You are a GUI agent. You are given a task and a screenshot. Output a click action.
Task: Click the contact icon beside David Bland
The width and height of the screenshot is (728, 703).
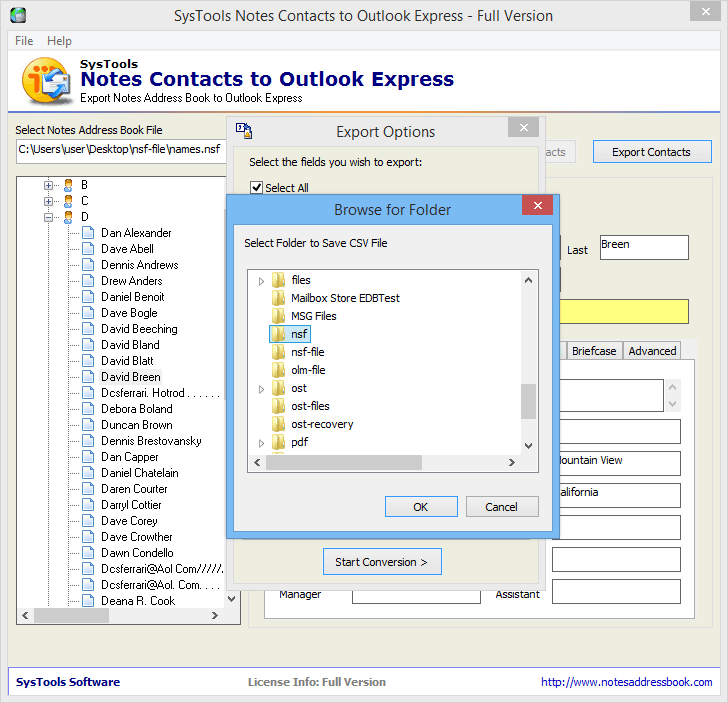click(88, 345)
